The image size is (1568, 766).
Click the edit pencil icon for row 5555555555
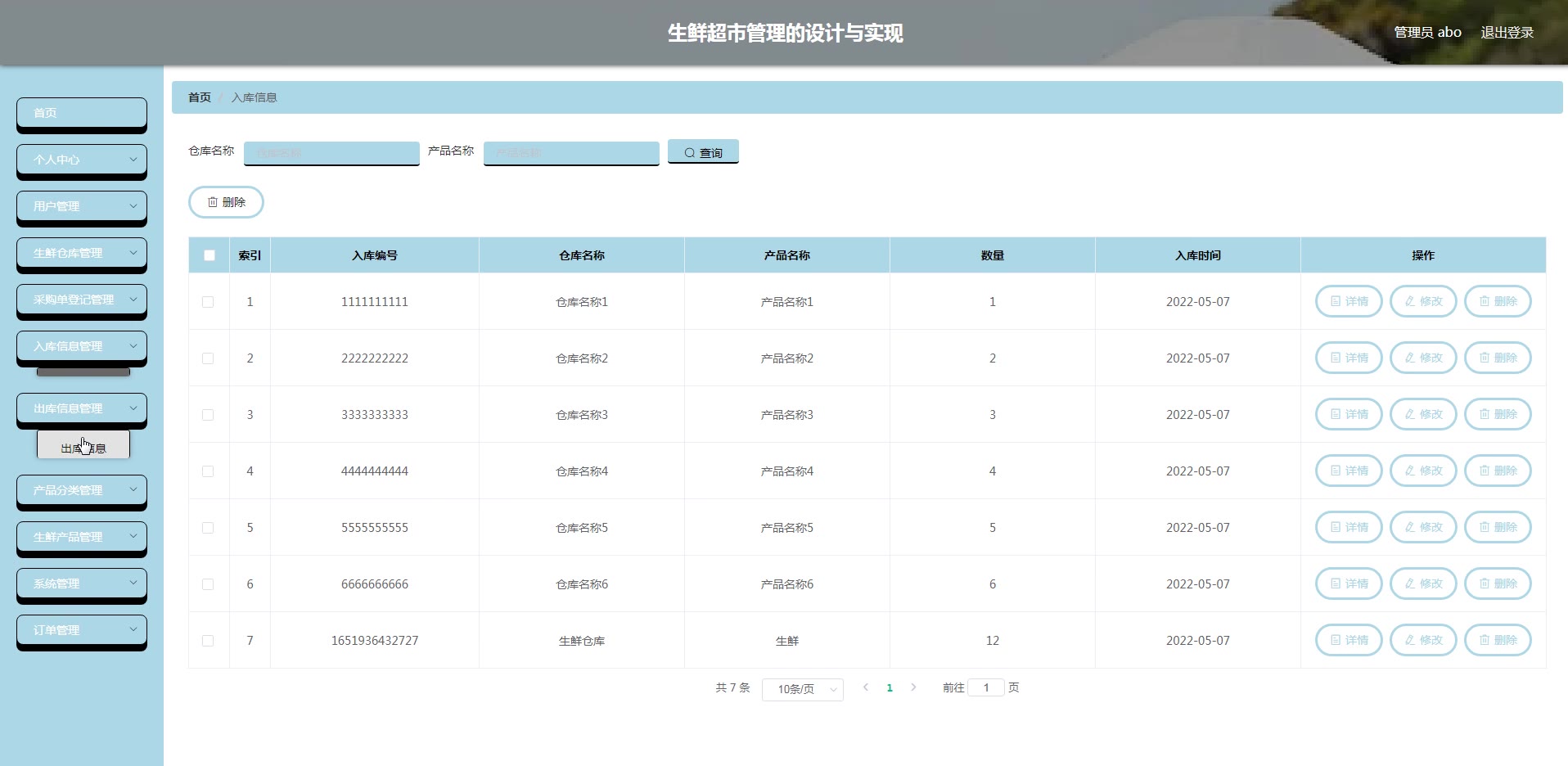click(1410, 527)
